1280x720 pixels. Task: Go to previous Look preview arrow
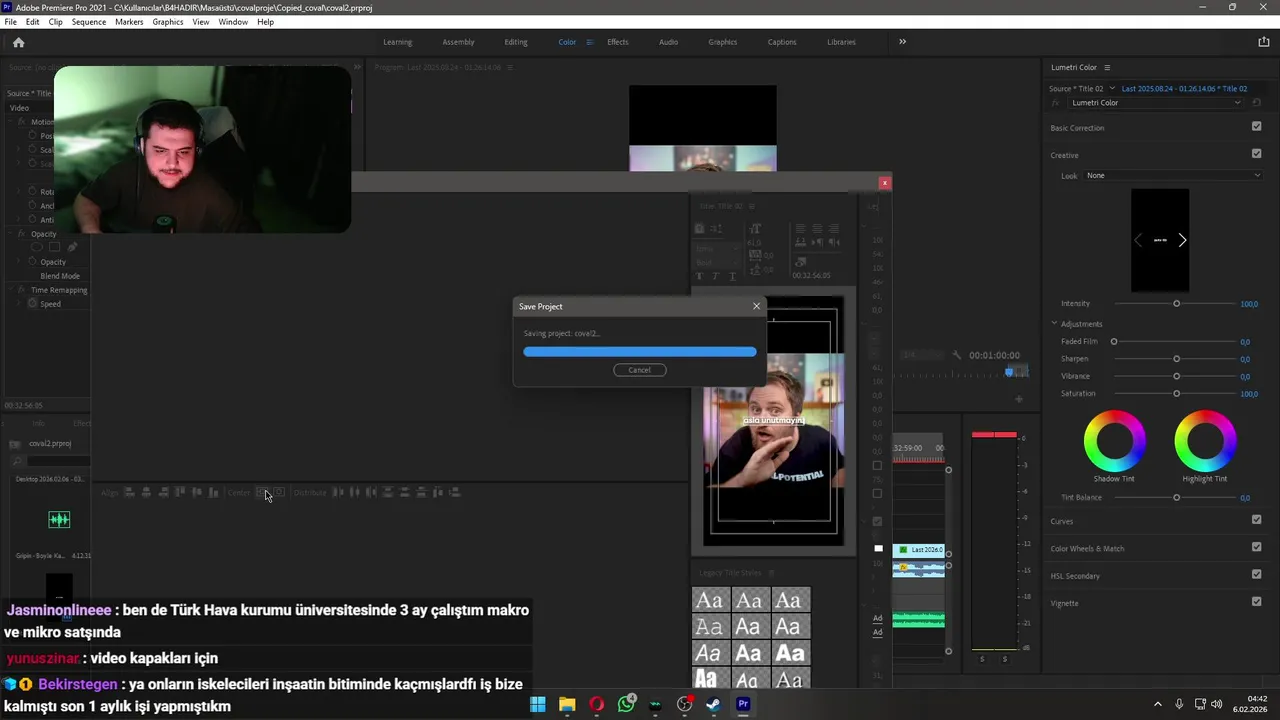tap(1138, 240)
